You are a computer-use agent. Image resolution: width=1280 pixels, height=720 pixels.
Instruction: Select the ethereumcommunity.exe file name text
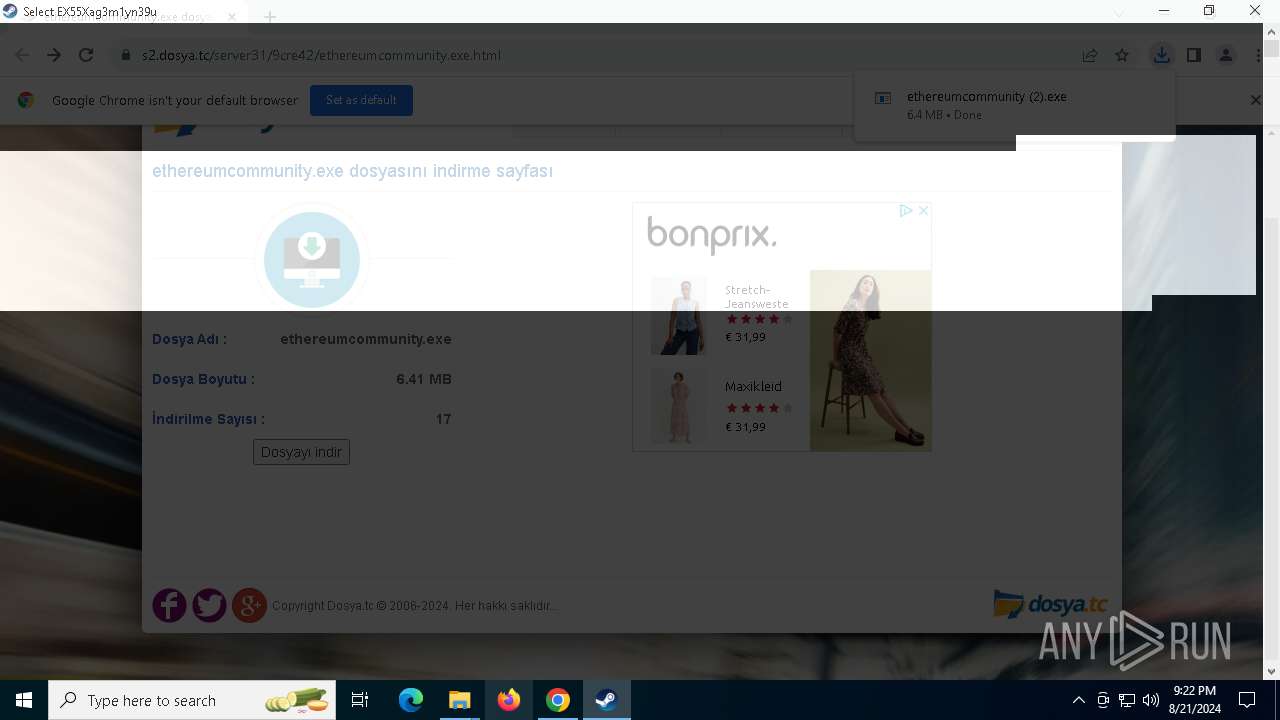tap(366, 339)
